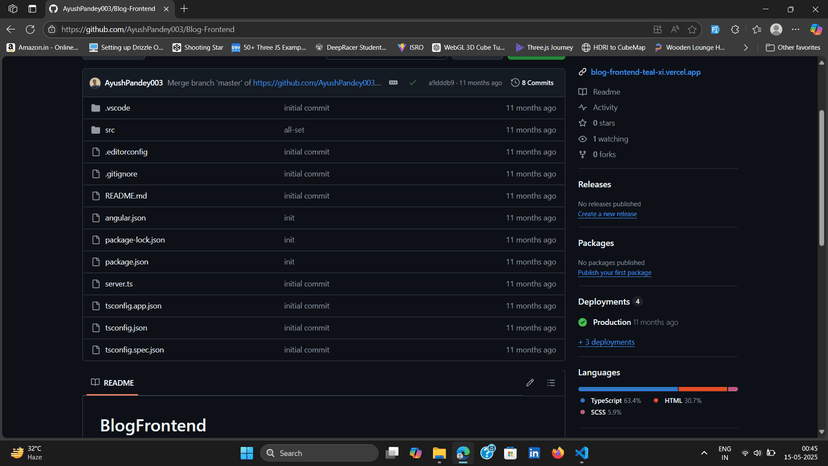Open Production deployment
The width and height of the screenshot is (828, 466).
coord(611,322)
